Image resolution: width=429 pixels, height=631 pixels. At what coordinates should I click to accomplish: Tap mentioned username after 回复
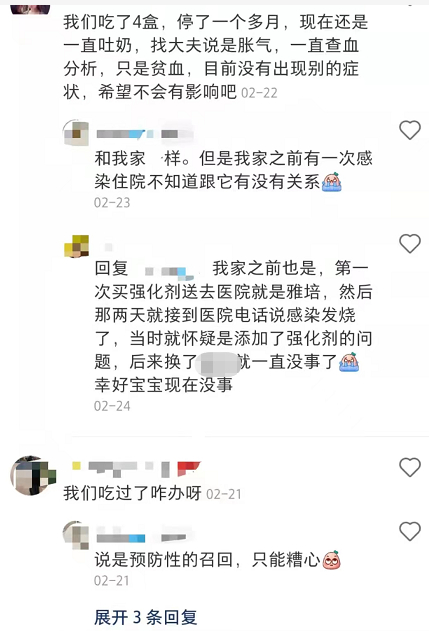pos(169,272)
